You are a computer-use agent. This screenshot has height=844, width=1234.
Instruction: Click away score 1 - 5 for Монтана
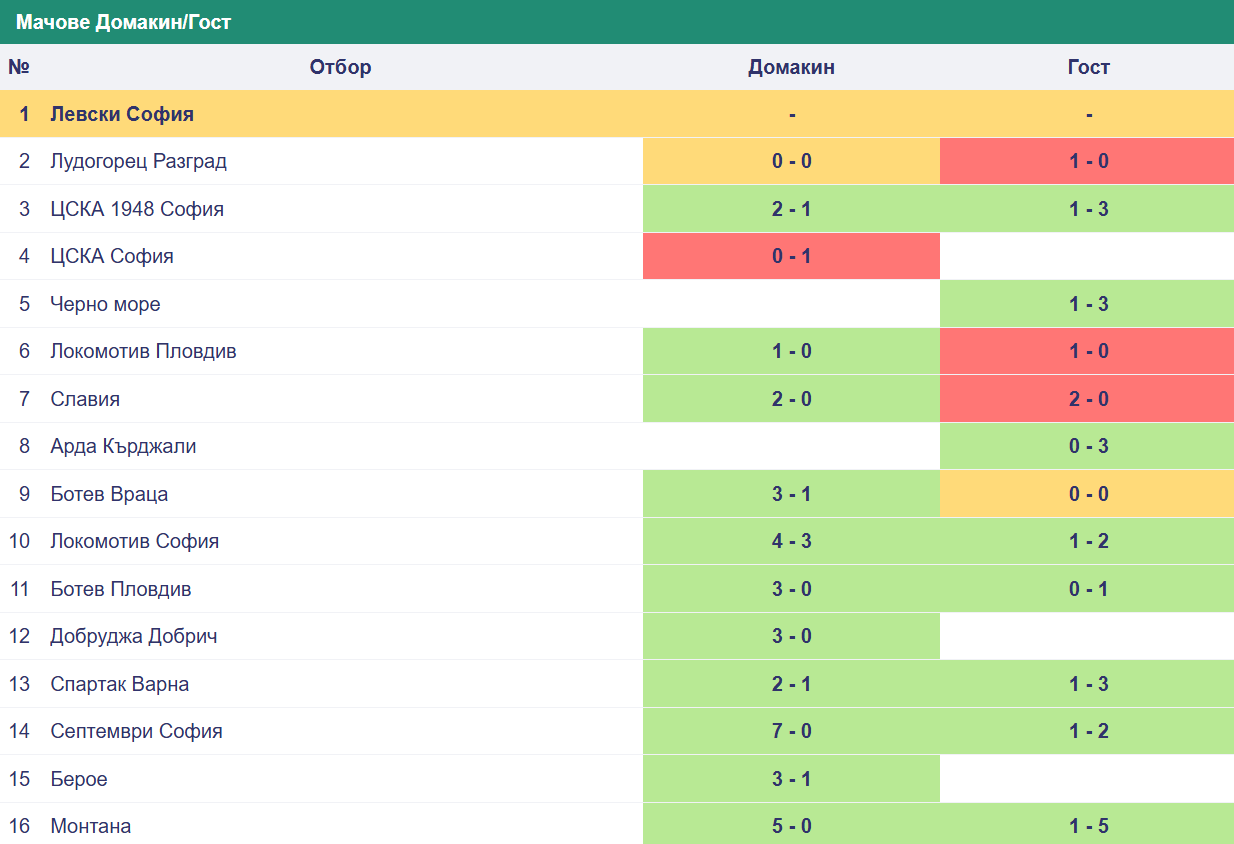[1088, 826]
